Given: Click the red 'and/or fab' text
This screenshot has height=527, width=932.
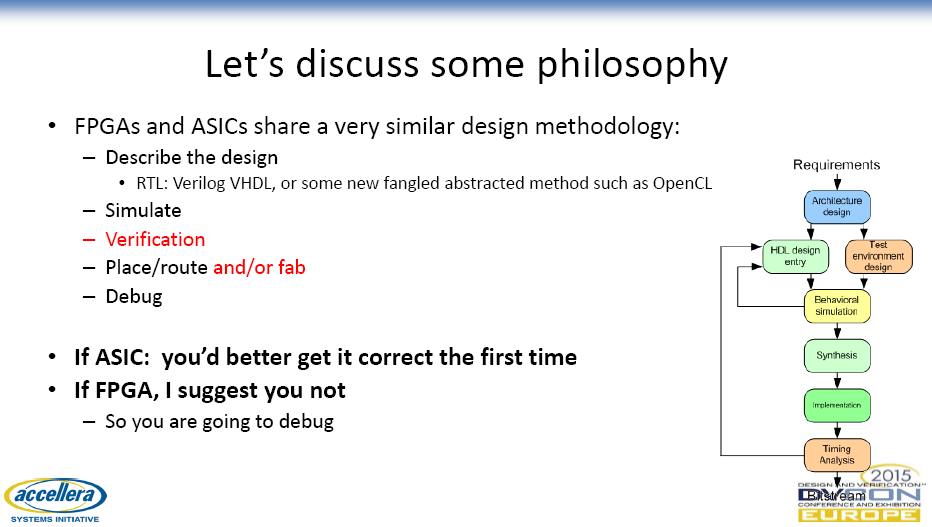Looking at the screenshot, I should [x=259, y=268].
